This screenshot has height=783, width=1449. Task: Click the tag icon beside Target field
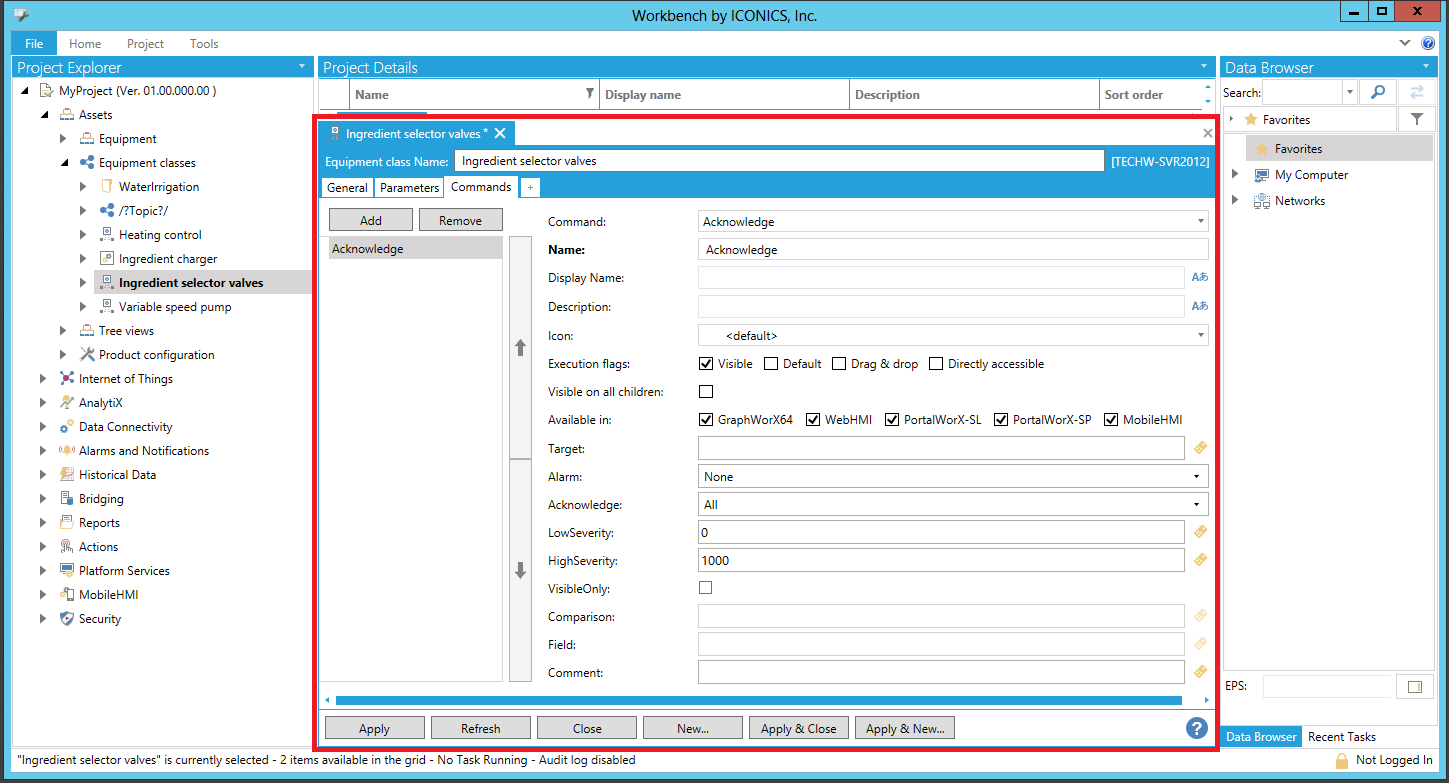coord(1201,448)
